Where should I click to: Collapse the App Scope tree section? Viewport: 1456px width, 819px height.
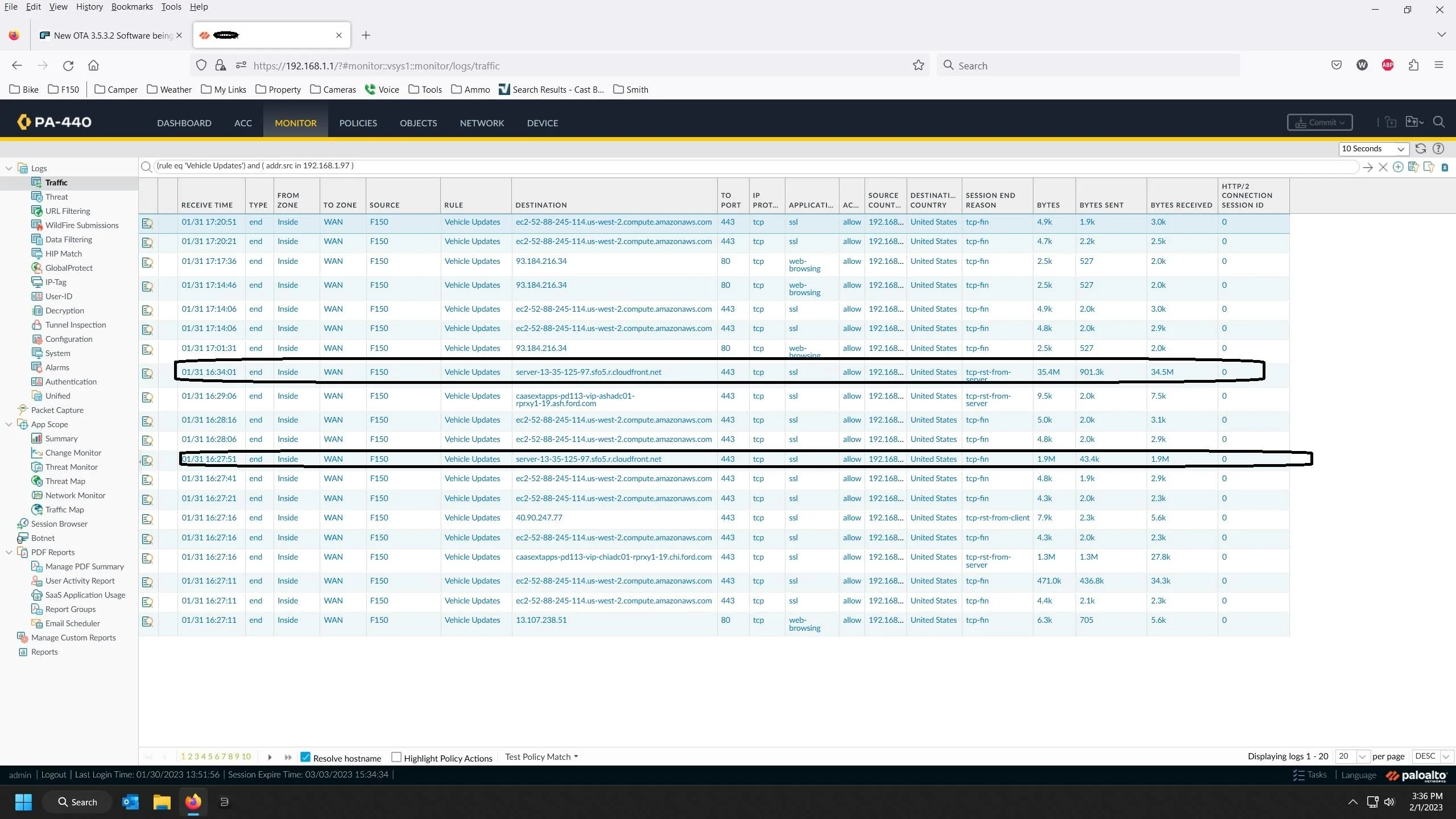pyautogui.click(x=9, y=424)
